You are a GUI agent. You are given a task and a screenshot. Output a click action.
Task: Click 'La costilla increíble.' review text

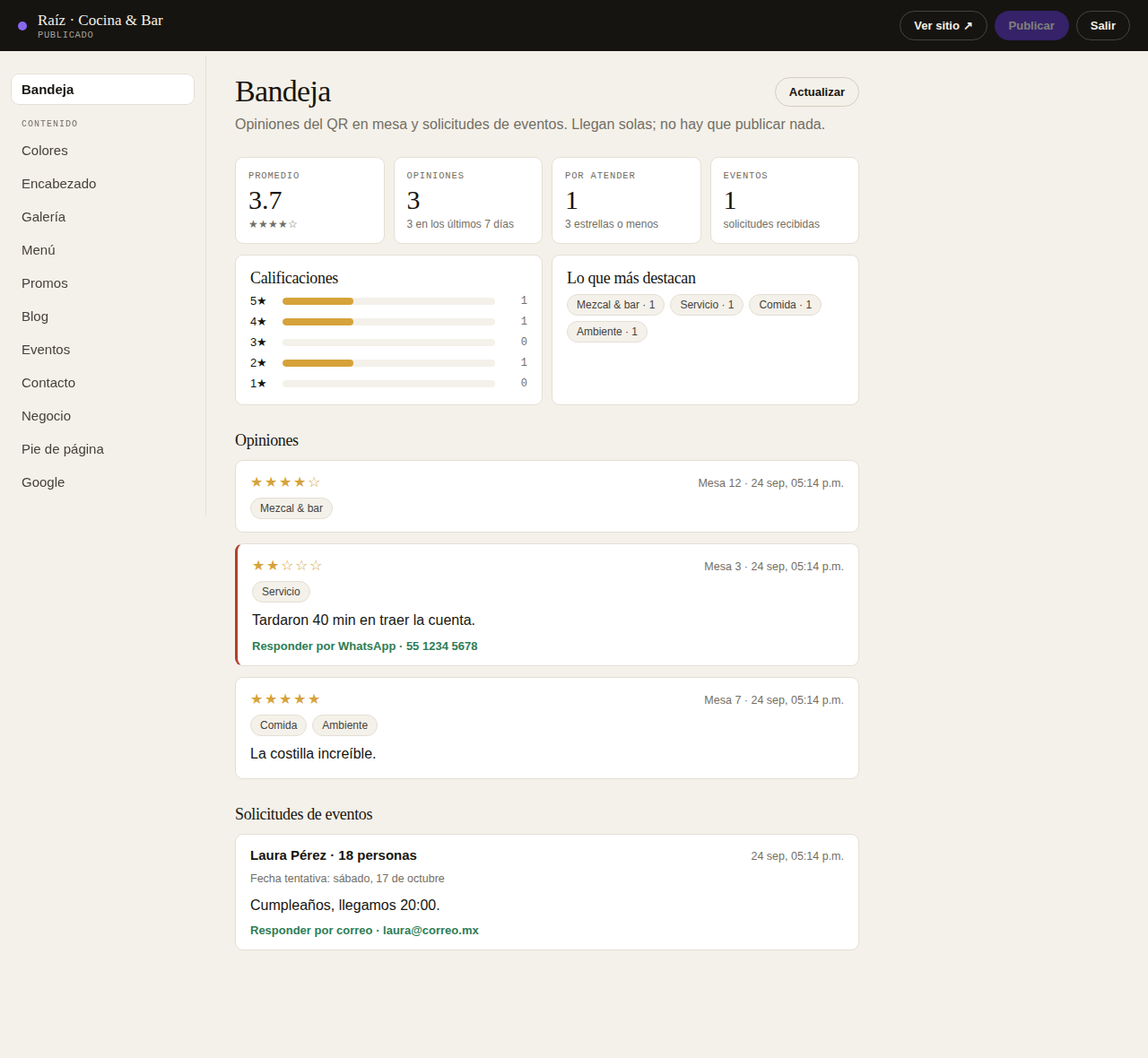coord(313,754)
